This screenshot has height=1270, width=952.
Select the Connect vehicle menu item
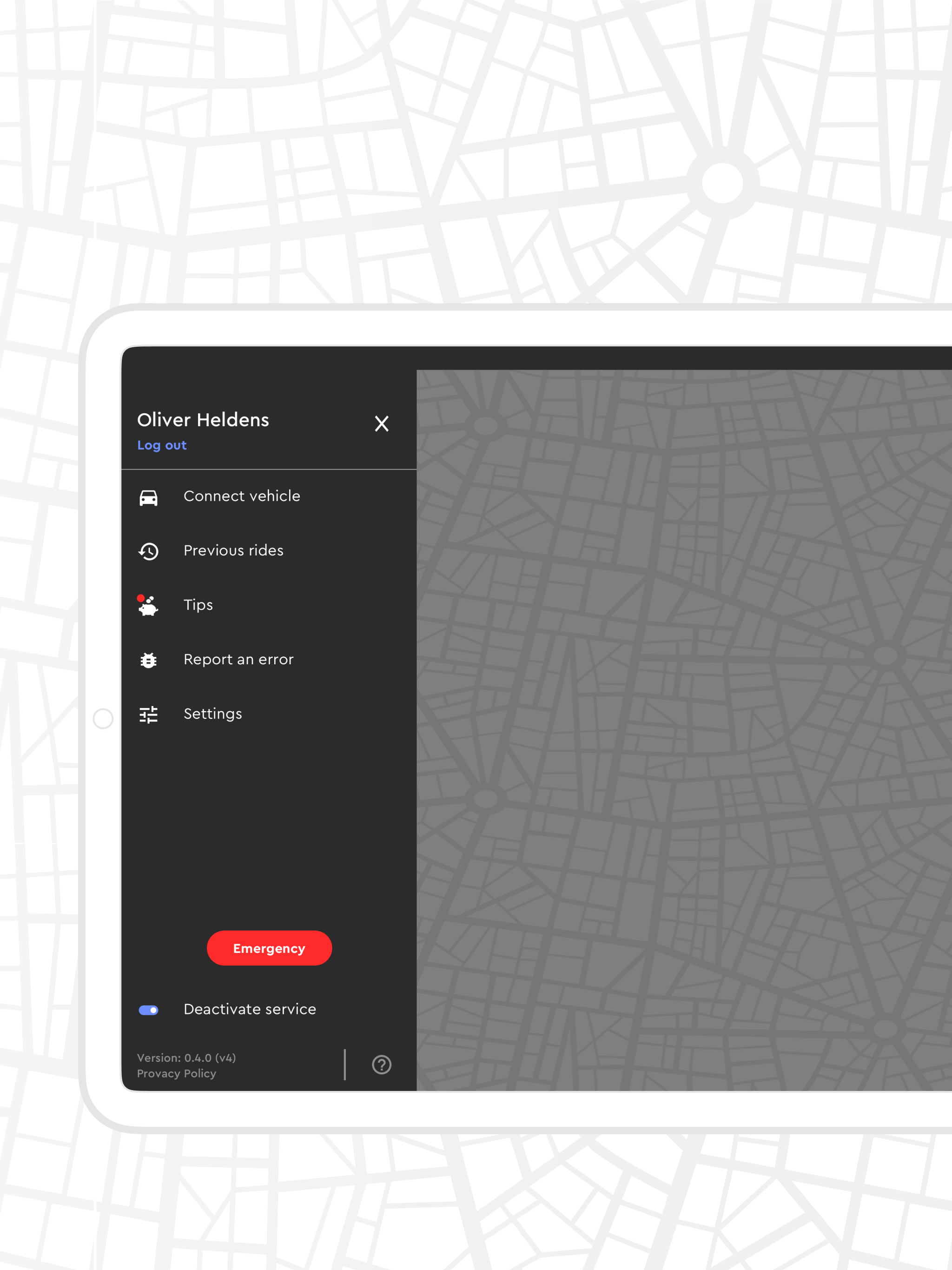(x=269, y=496)
